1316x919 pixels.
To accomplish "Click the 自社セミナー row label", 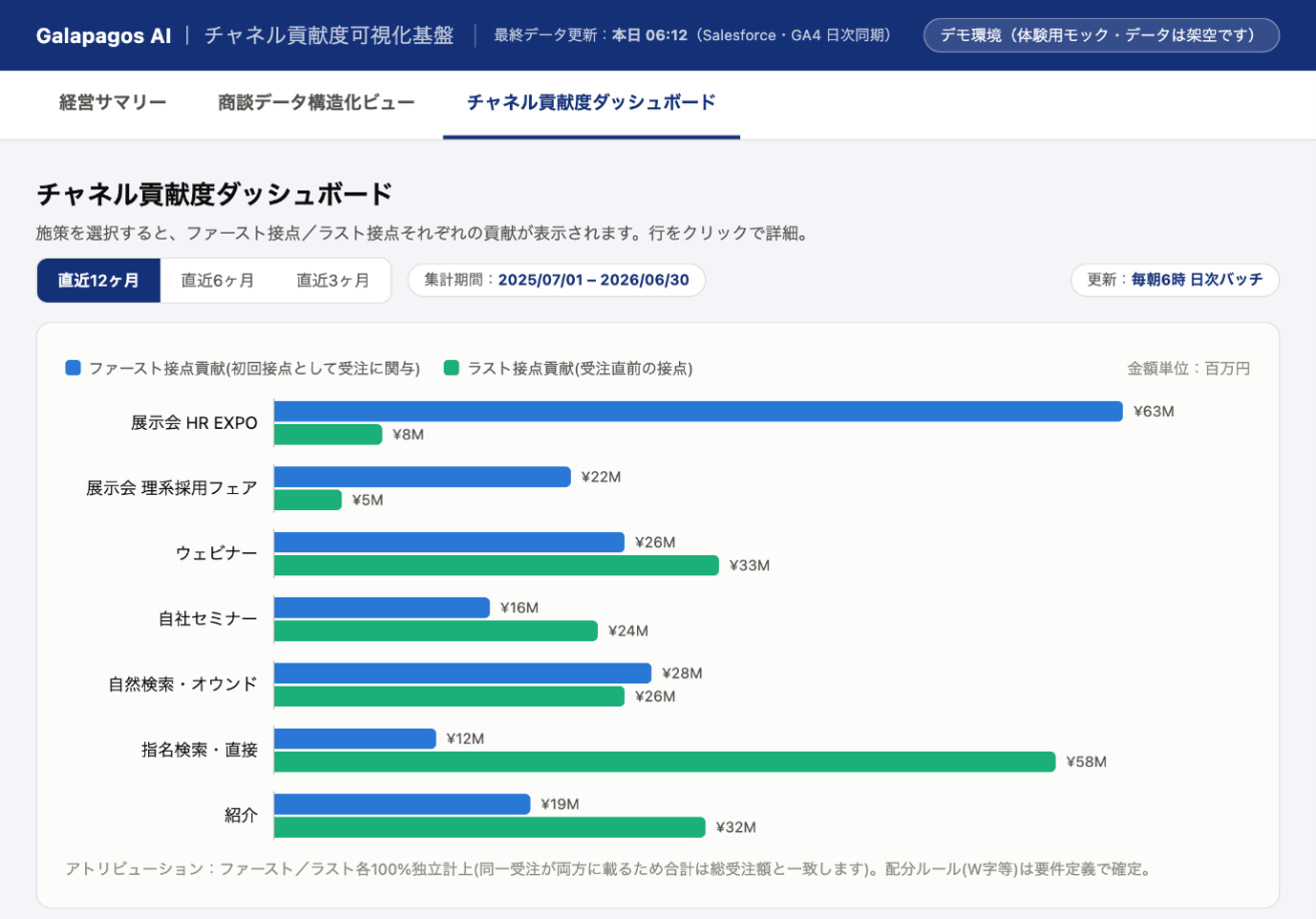I will point(208,619).
